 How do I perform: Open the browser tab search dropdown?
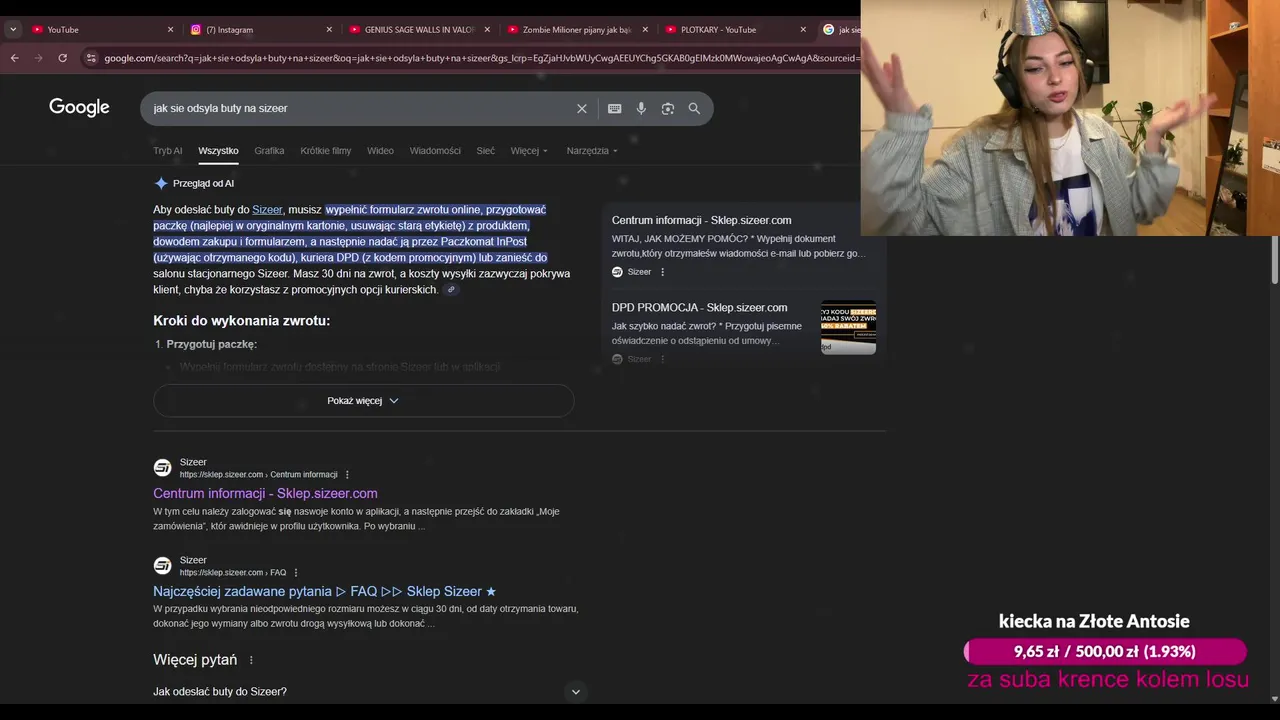(13, 29)
